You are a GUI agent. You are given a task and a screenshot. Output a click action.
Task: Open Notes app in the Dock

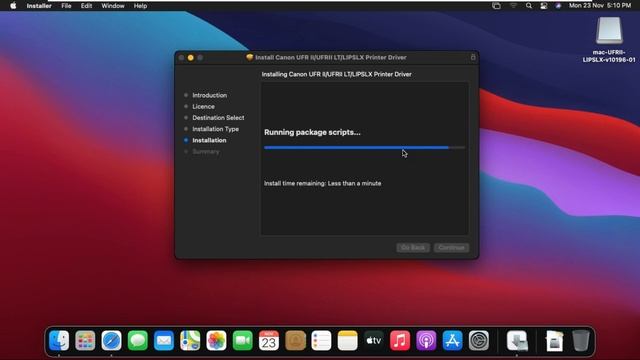click(347, 340)
